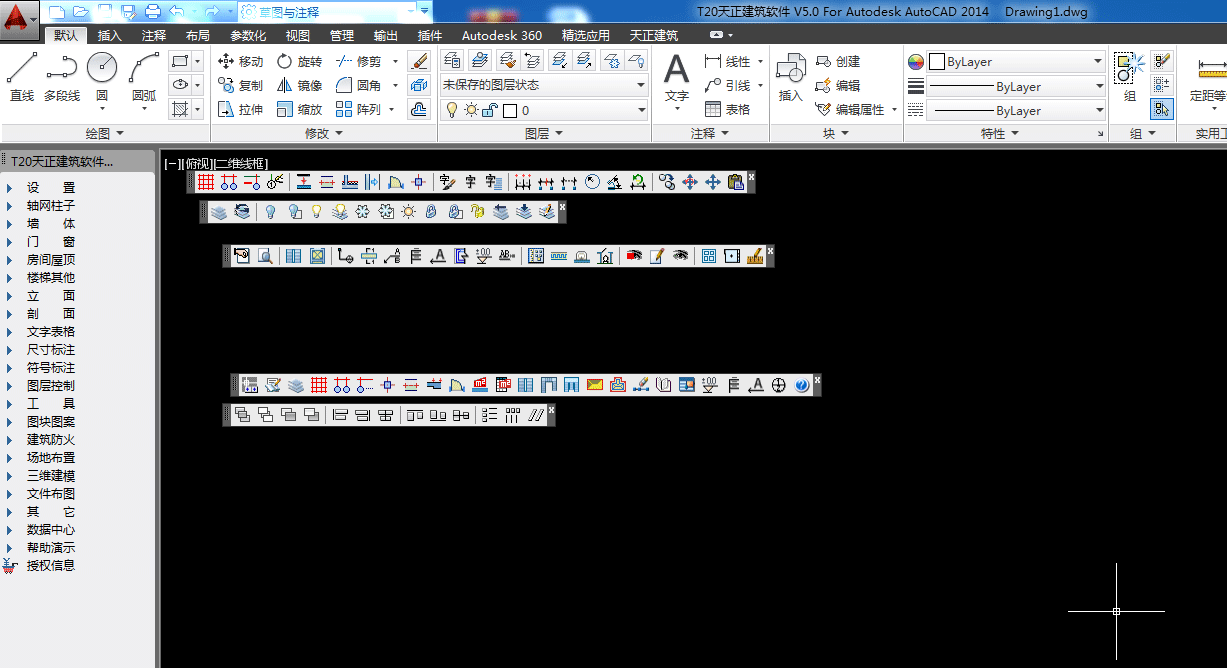The image size is (1227, 668).
Task: Toggle the layer lock padlock icon
Action: coord(489,110)
